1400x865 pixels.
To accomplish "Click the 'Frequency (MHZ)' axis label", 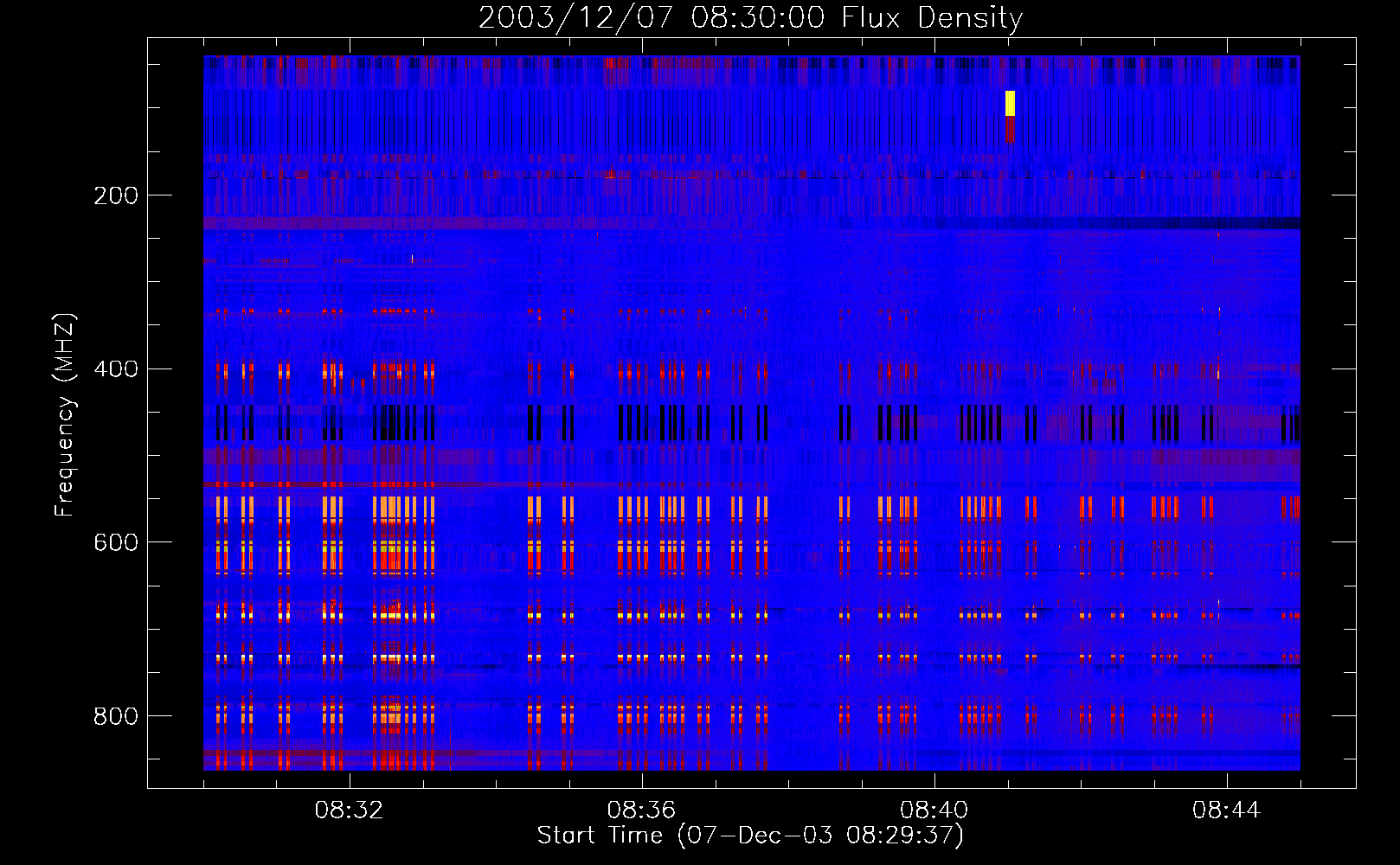I will 64,415.
